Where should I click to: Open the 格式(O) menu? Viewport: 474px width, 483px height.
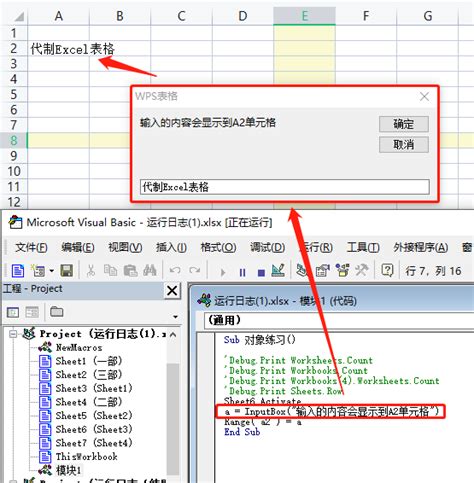tap(218, 247)
